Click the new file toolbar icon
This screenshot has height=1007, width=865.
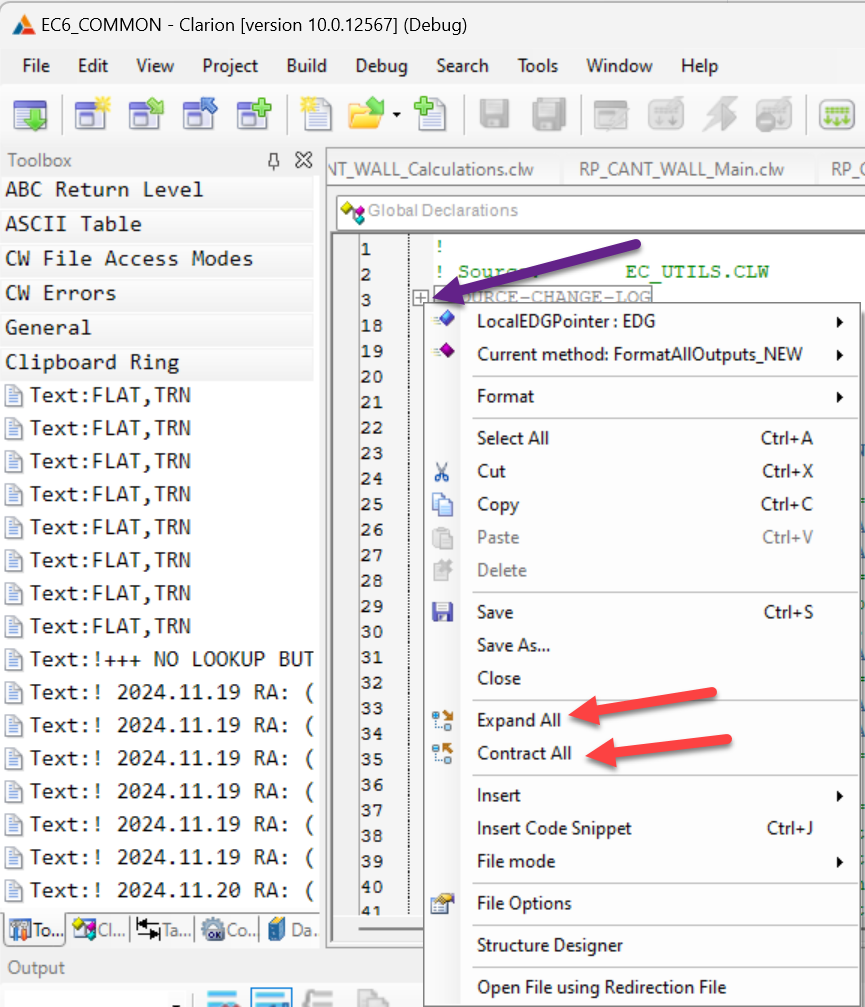click(316, 115)
